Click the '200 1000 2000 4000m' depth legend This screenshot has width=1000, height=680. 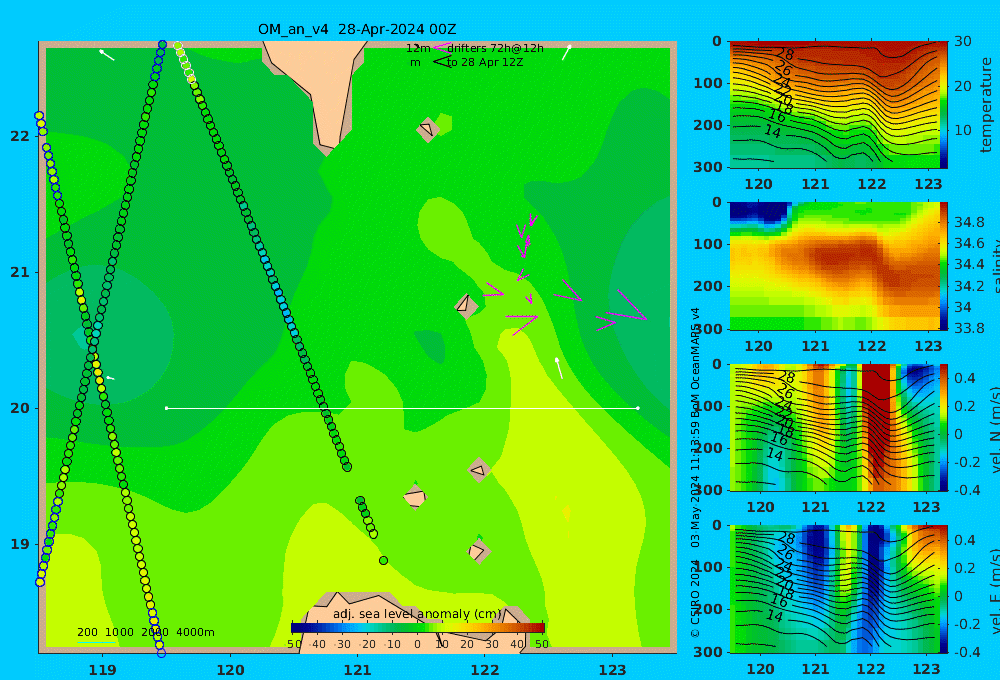tap(146, 632)
